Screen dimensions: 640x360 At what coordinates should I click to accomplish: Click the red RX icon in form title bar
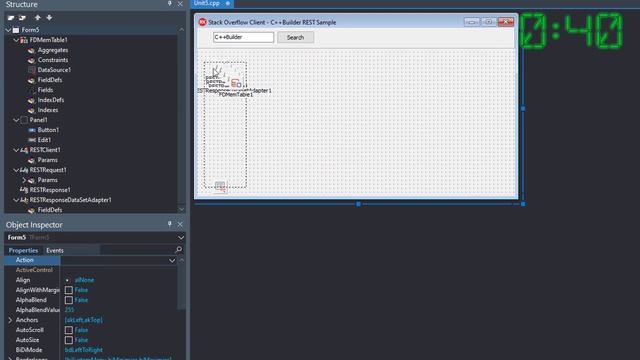(202, 22)
